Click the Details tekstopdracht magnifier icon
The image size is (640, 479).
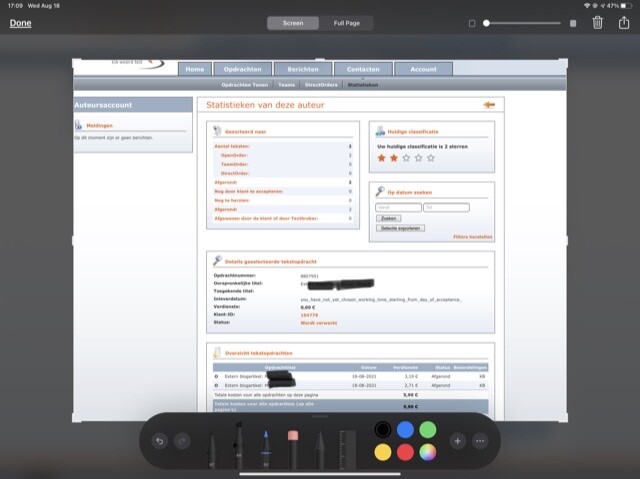tap(218, 260)
